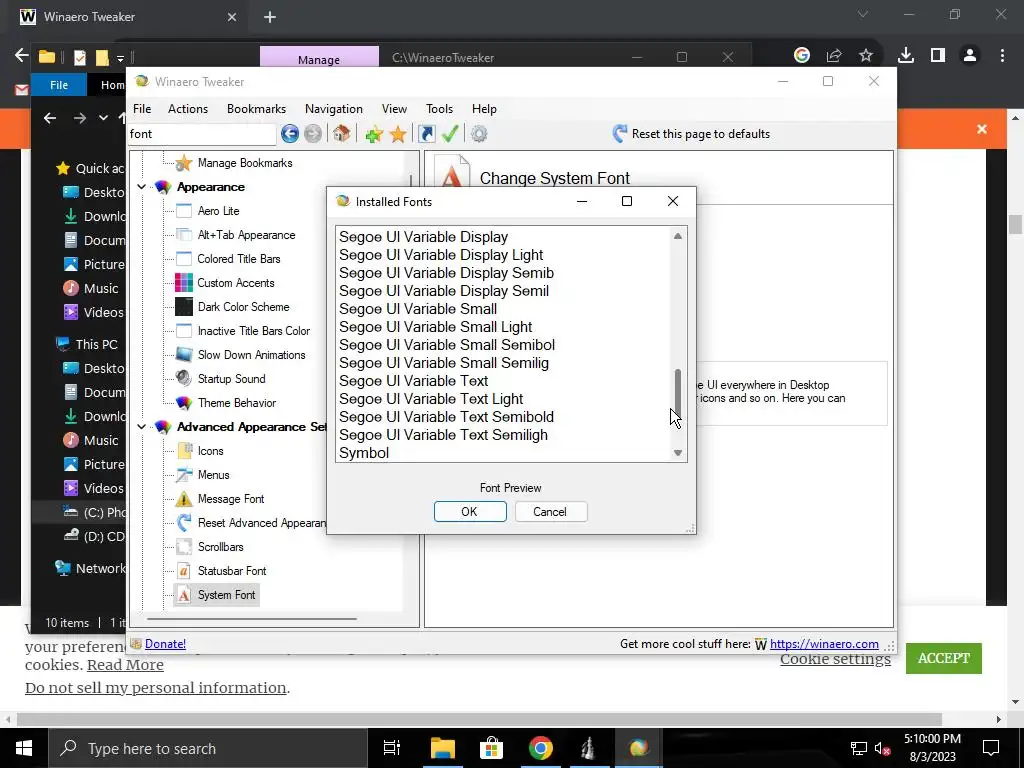Go to the Home page icon
This screenshot has width=1024, height=768.
coord(342,134)
